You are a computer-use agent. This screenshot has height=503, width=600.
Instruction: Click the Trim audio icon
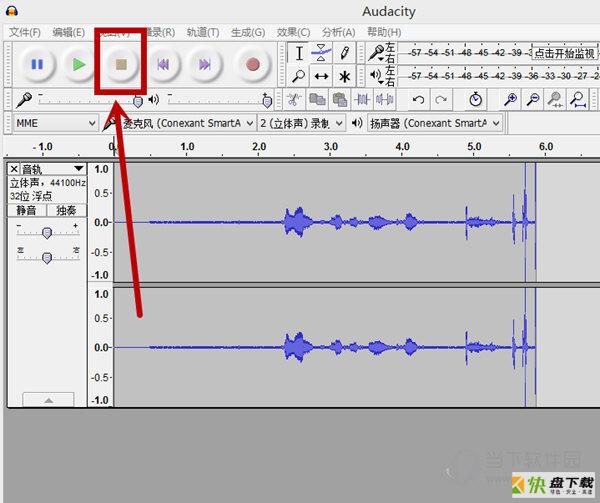362,100
